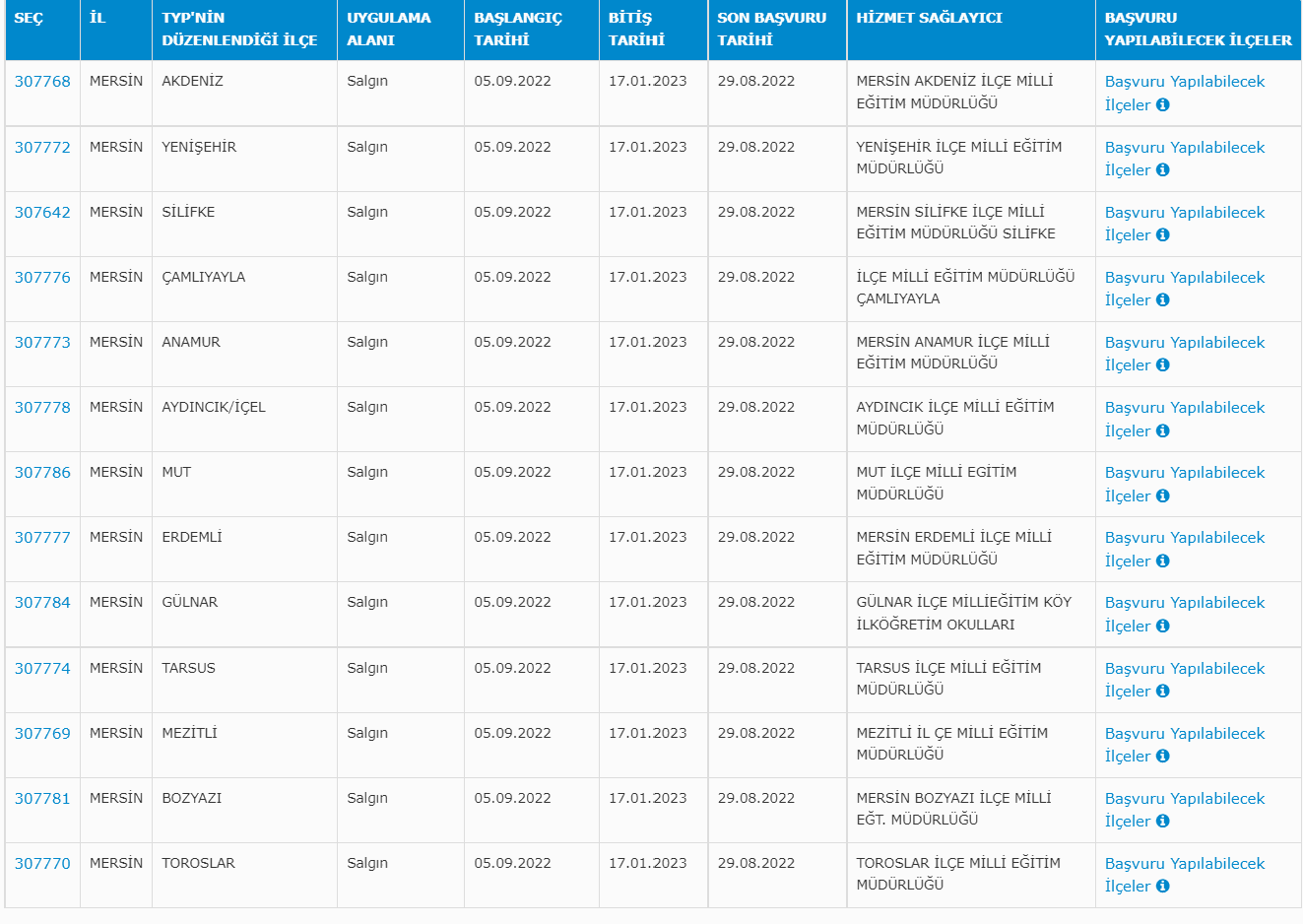Select program 307769 for MEZİTLİ
The height and width of the screenshot is (924, 1303).
pos(42,734)
